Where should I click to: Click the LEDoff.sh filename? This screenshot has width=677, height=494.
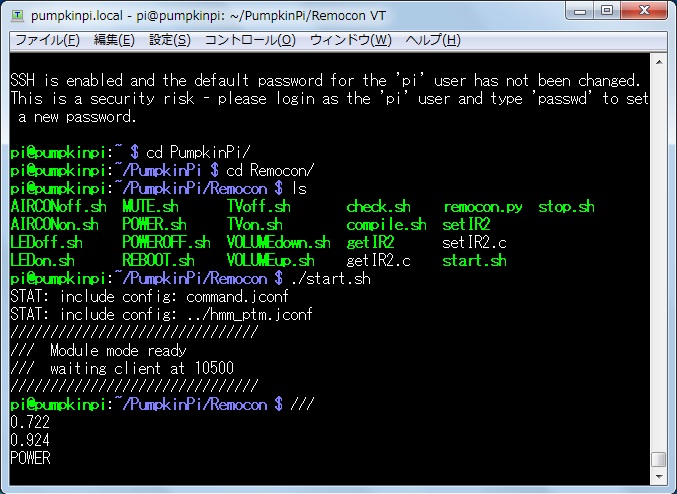click(46, 243)
